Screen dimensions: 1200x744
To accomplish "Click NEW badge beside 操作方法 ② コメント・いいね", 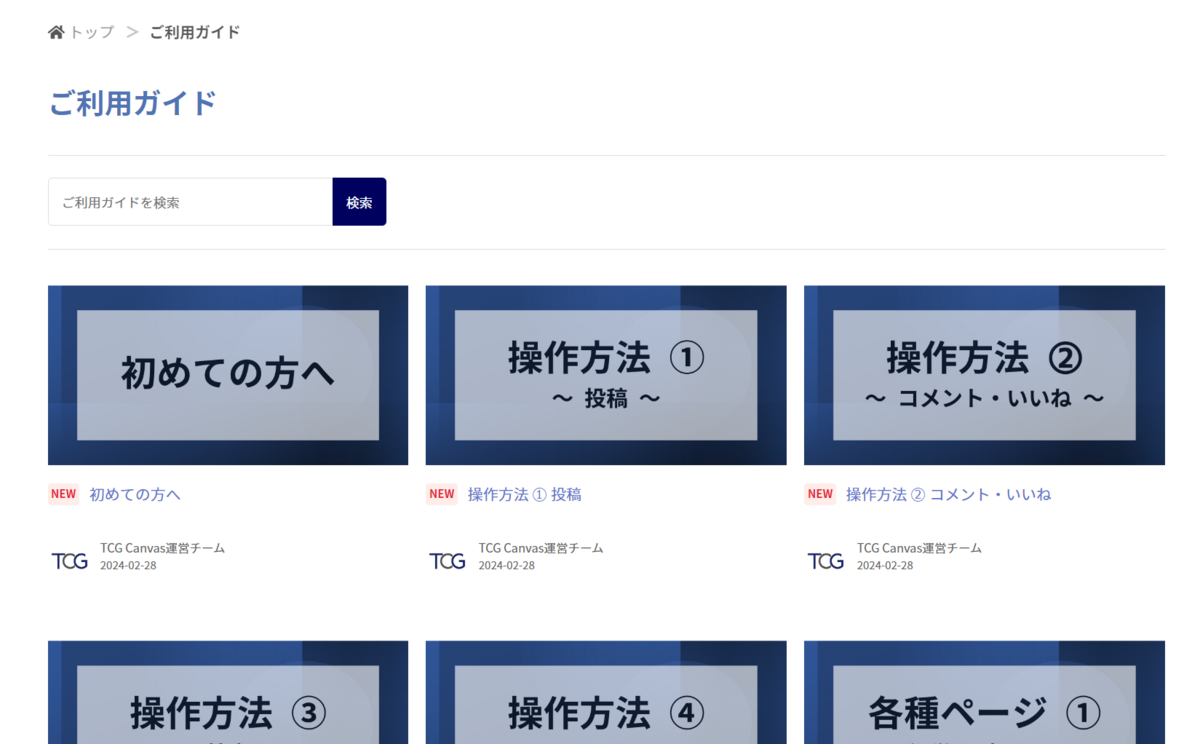I will (820, 494).
